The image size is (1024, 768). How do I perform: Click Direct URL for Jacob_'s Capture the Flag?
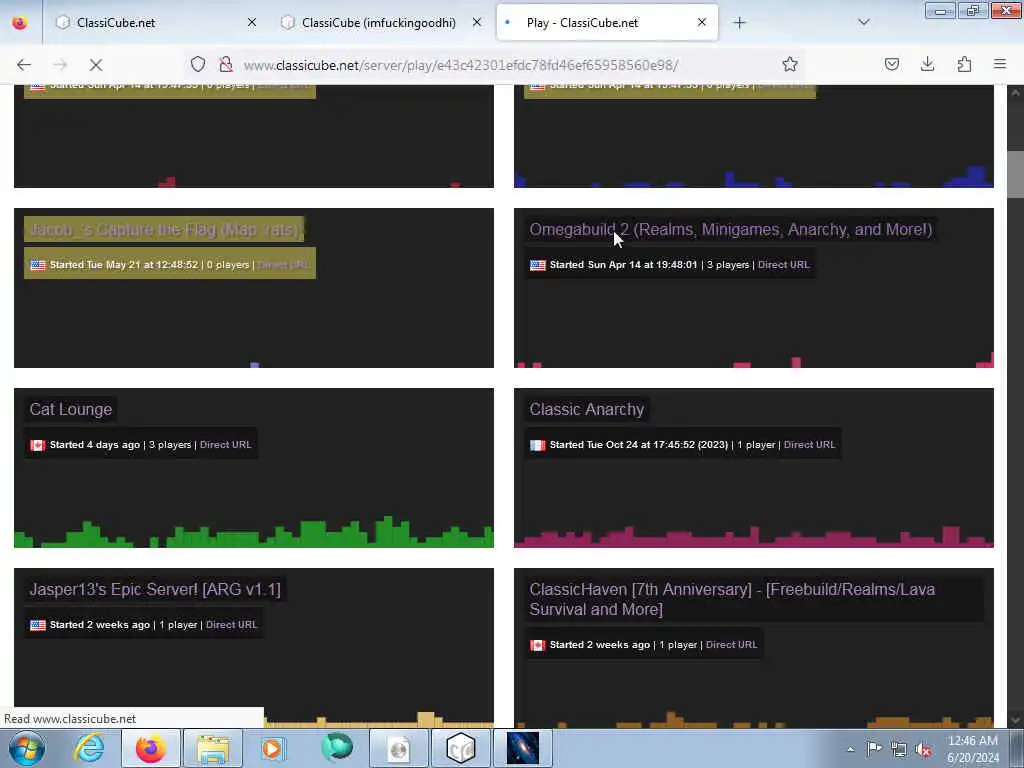(x=283, y=264)
